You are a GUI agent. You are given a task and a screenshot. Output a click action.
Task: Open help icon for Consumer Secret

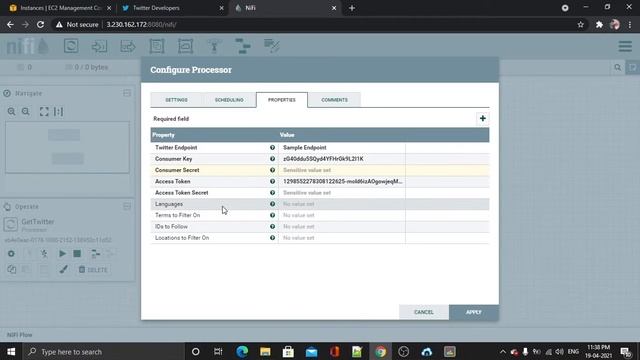pyautogui.click(x=272, y=170)
